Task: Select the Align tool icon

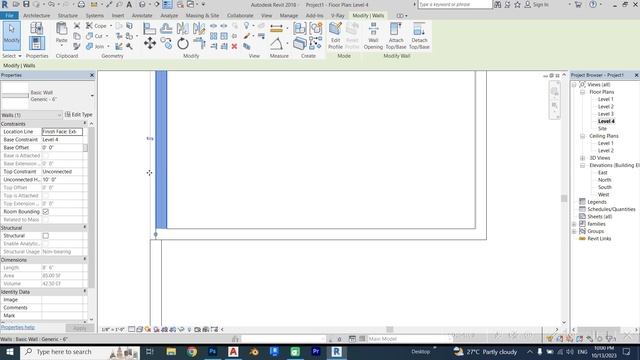Action: coord(150,28)
